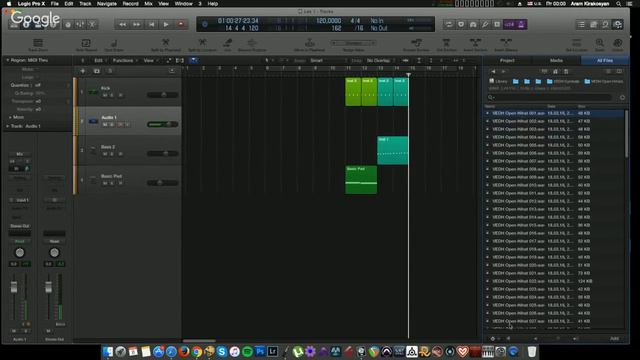Open the Loop Browser button

click(x=605, y=24)
